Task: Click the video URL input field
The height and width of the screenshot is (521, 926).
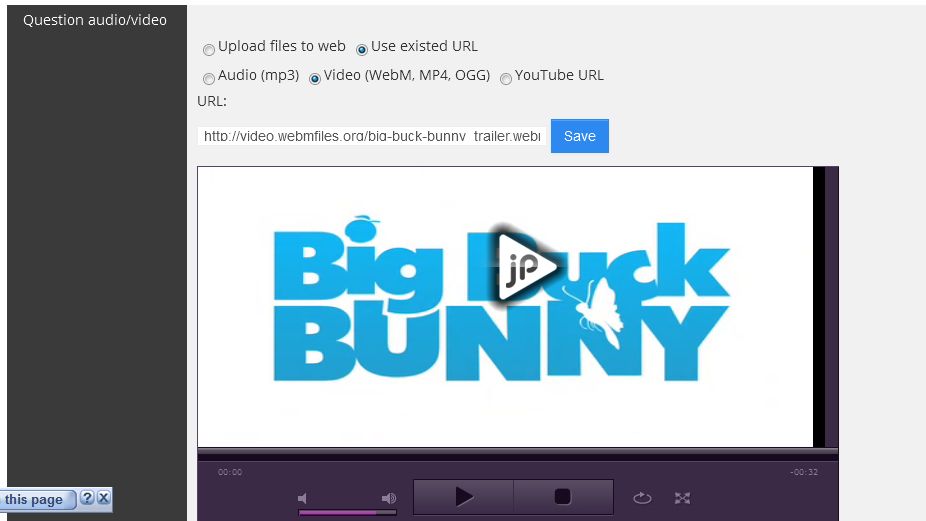Action: tap(372, 136)
